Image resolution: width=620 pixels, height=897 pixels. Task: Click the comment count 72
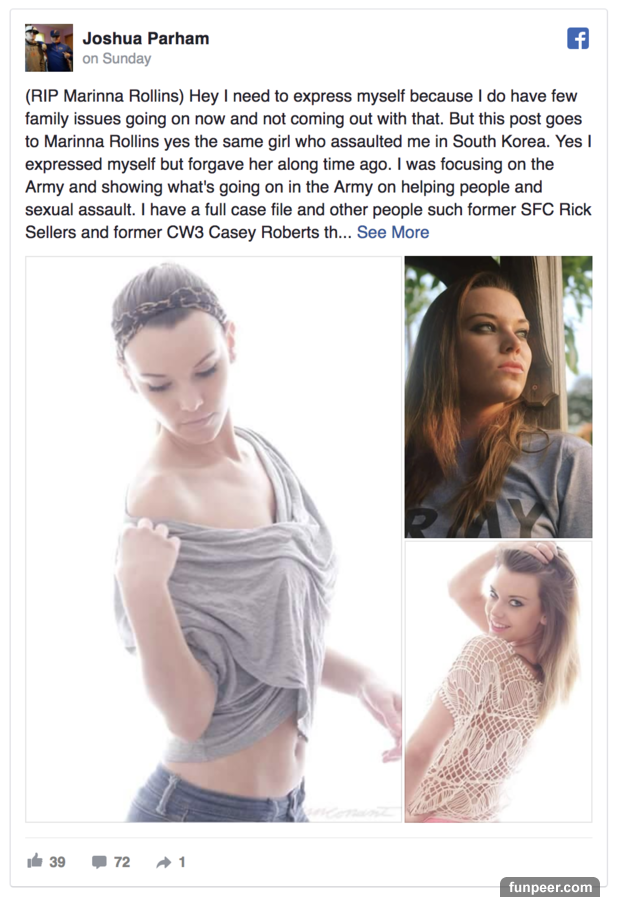tap(122, 862)
